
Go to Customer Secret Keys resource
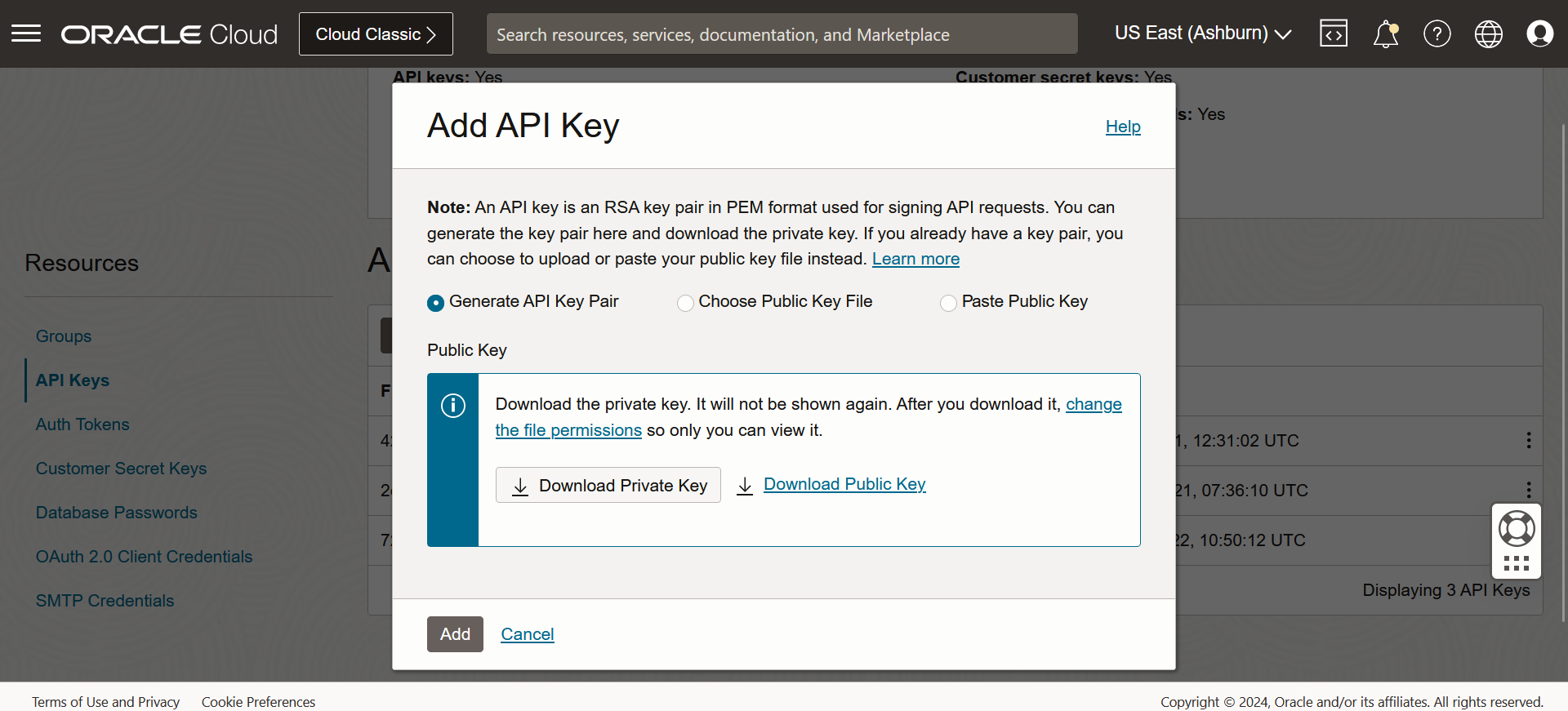click(121, 469)
